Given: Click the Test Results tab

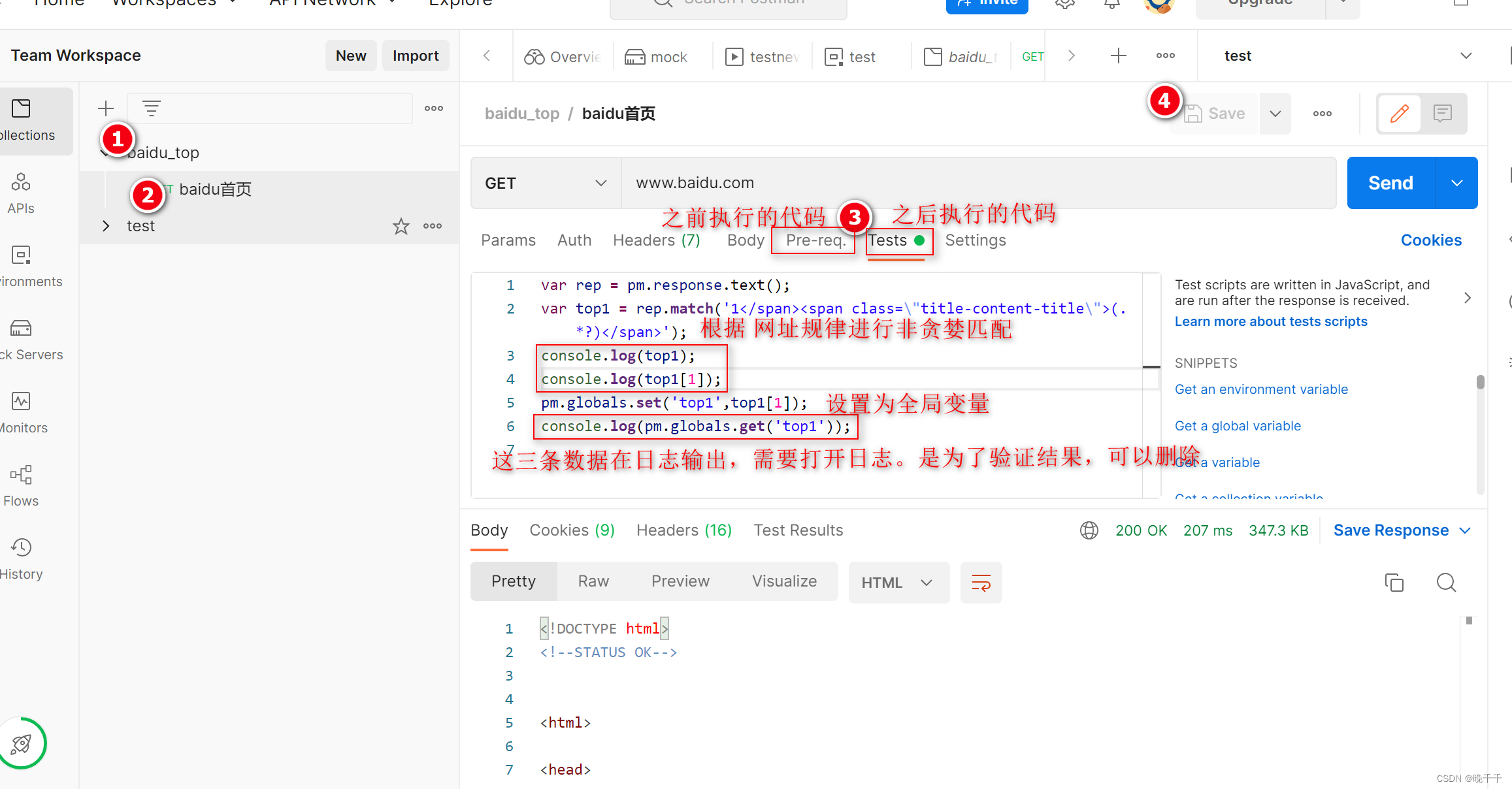Looking at the screenshot, I should point(798,530).
